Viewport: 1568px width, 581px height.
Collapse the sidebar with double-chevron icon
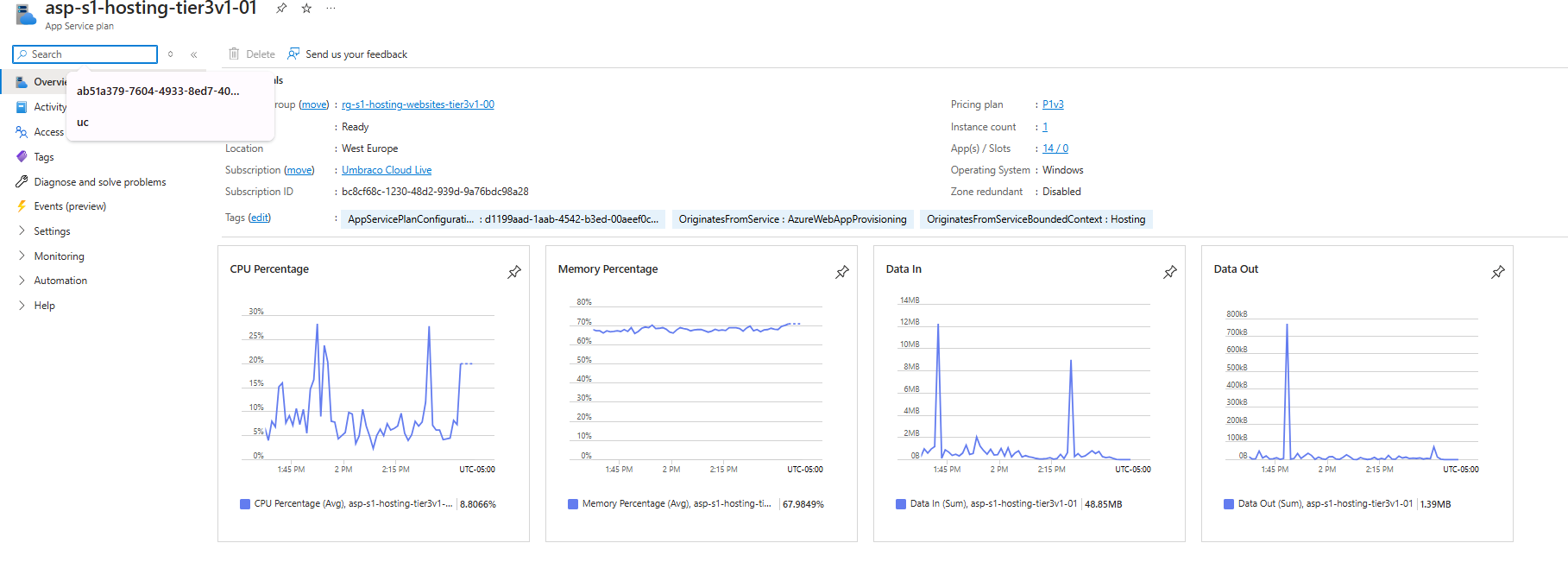click(194, 54)
